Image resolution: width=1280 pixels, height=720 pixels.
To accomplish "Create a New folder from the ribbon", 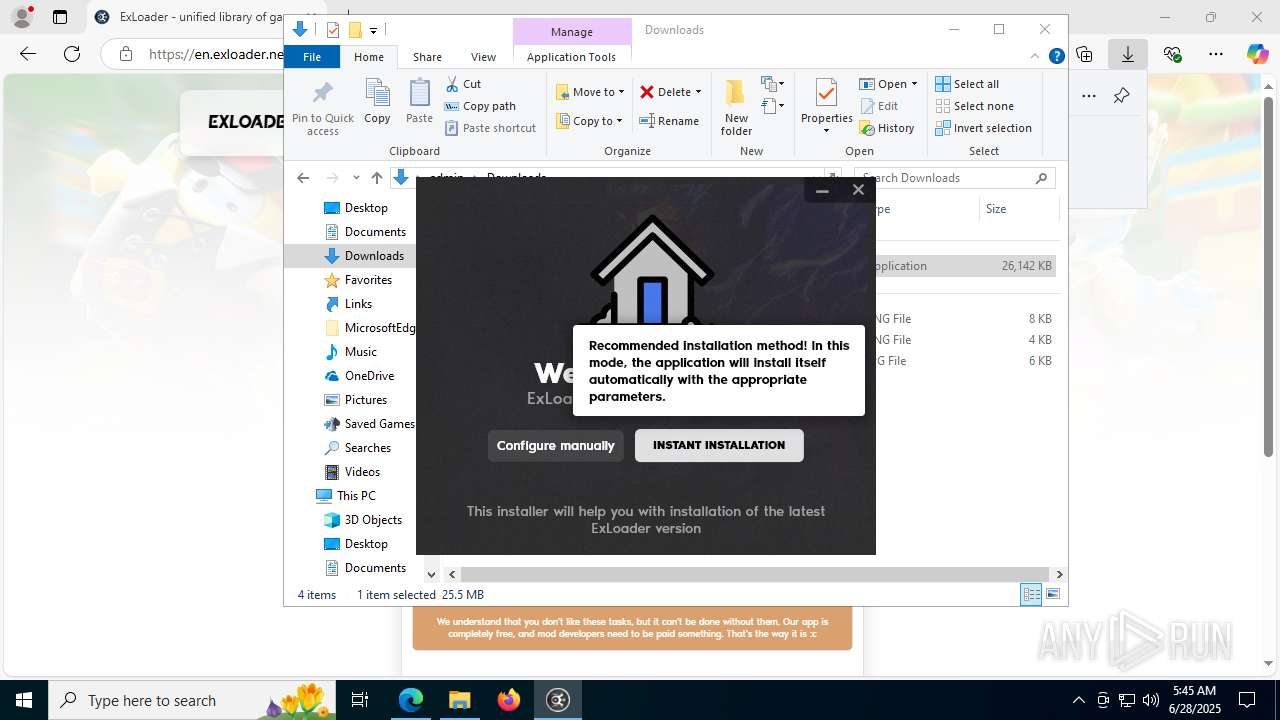I will click(736, 108).
